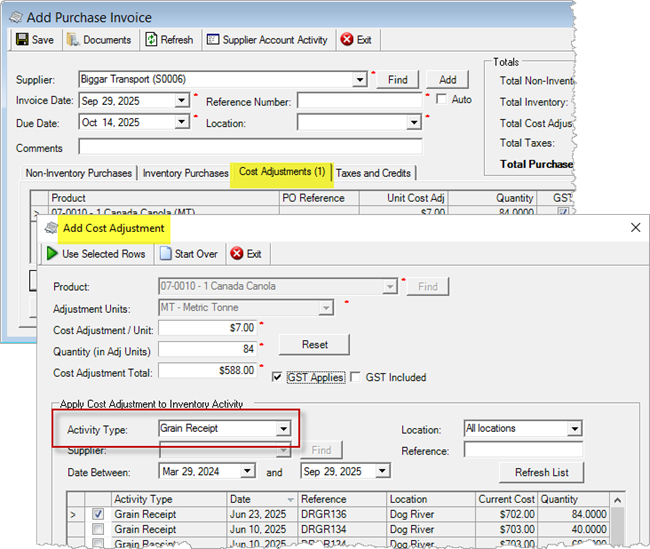Click the Refresh List button

(541, 472)
